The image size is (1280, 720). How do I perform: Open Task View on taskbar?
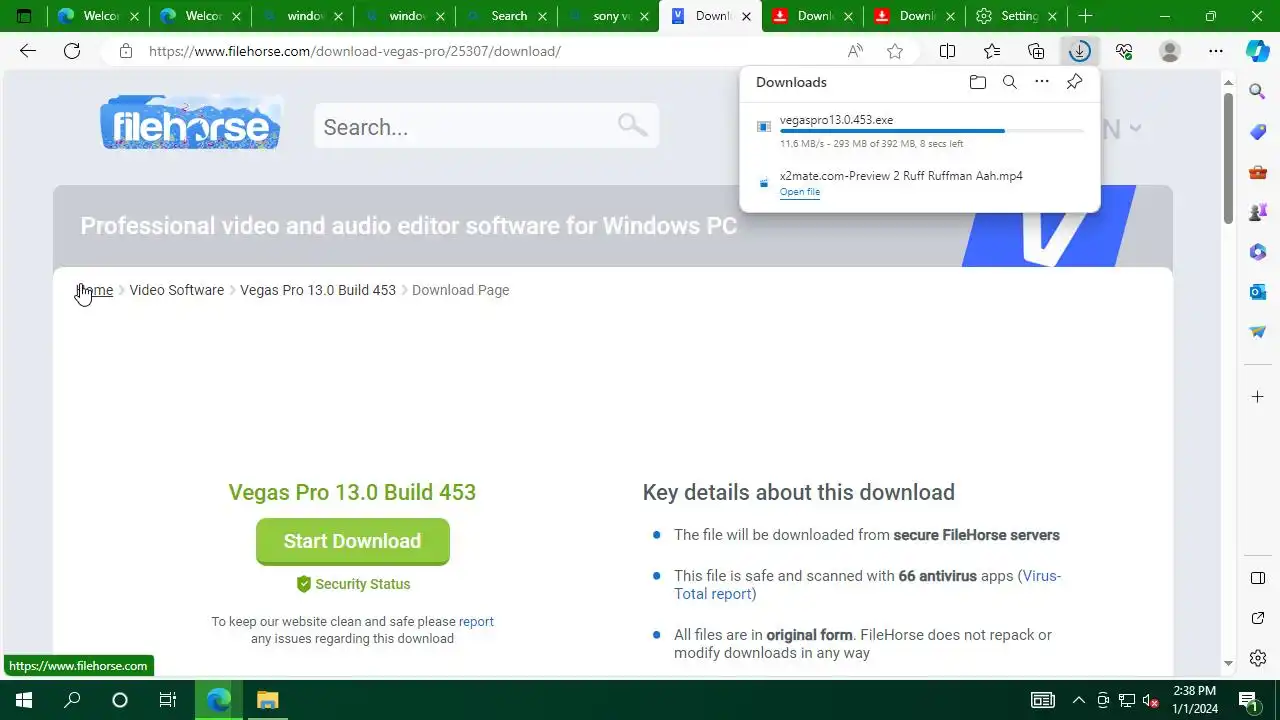click(x=168, y=700)
